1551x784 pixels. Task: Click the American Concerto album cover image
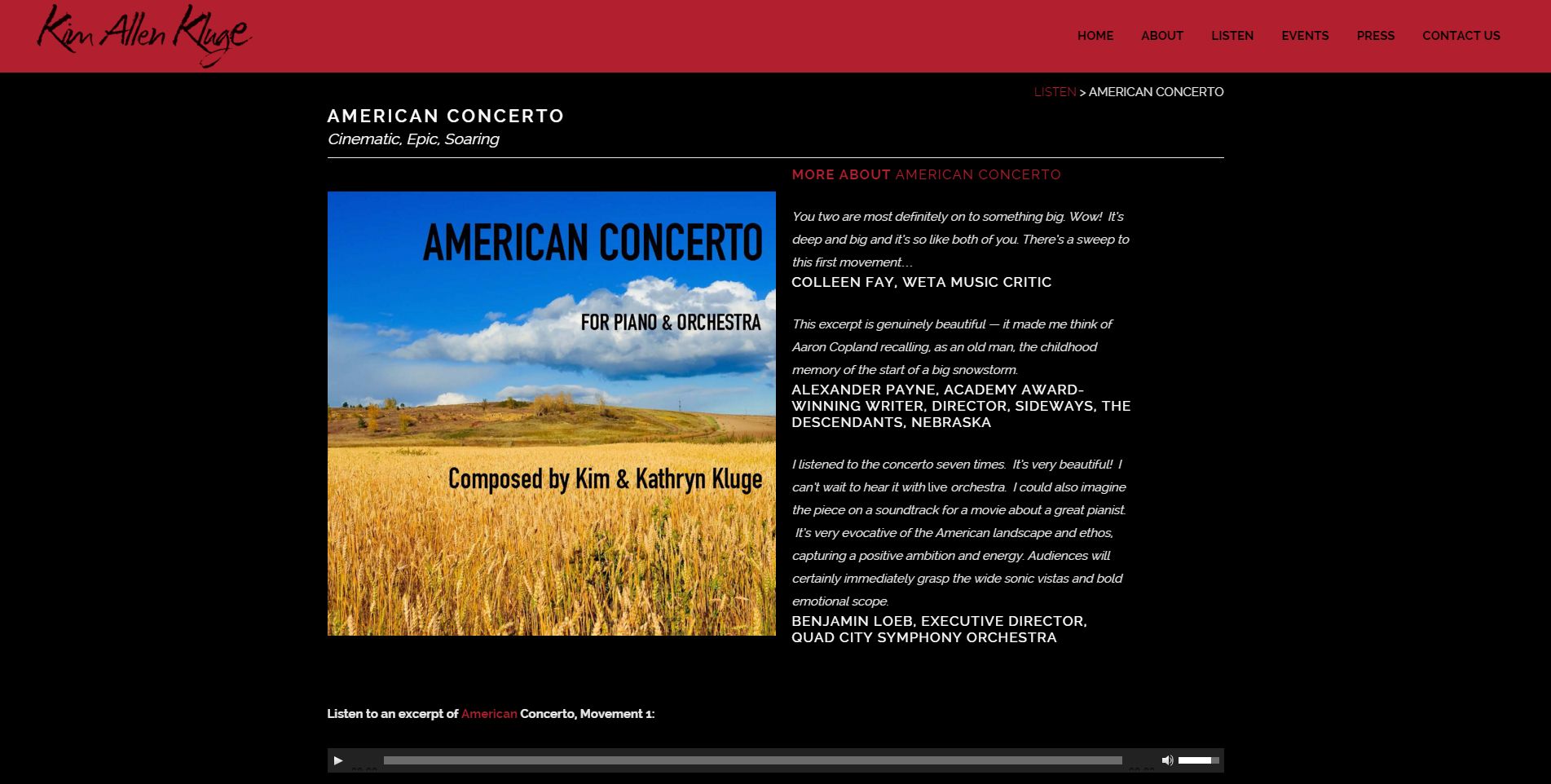(x=551, y=413)
